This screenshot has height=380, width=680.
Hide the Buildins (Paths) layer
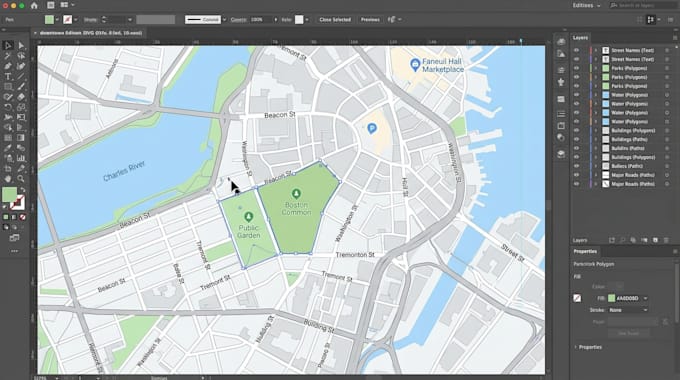[x=576, y=148]
